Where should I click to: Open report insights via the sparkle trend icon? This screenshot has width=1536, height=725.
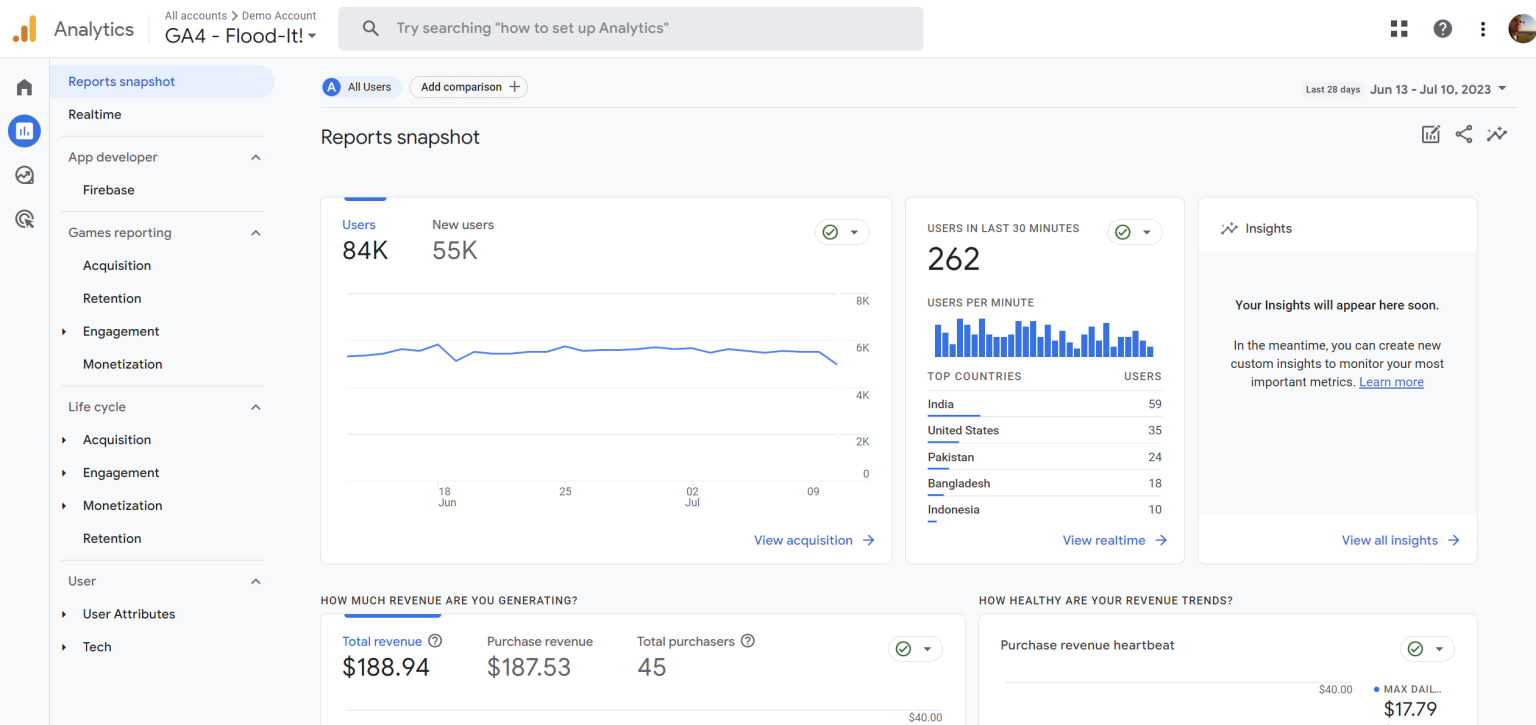point(1497,133)
